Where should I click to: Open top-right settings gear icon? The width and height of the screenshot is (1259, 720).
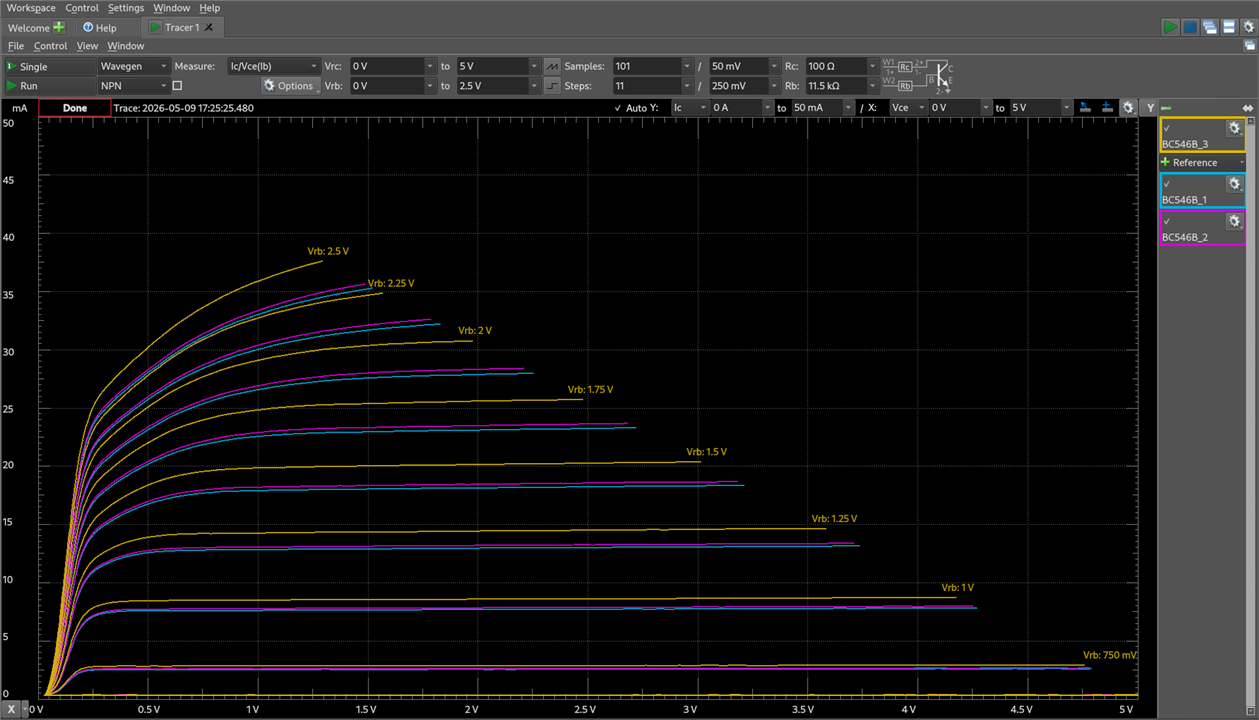(1249, 27)
